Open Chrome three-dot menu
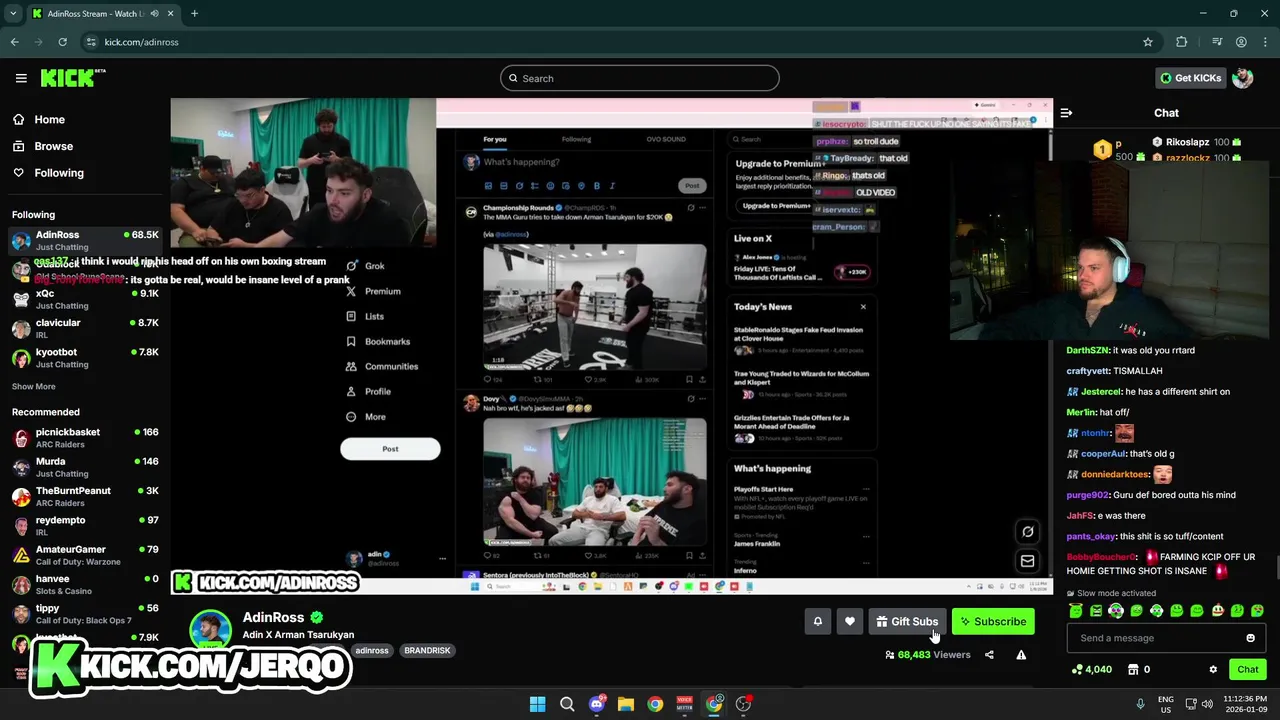This screenshot has height=720, width=1280. point(1265,42)
